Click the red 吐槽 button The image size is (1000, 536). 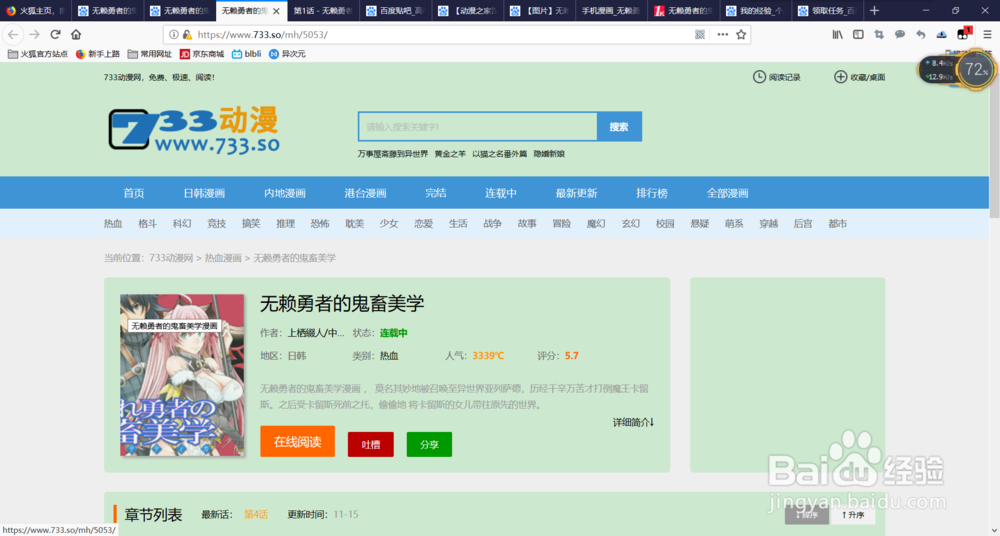click(371, 444)
